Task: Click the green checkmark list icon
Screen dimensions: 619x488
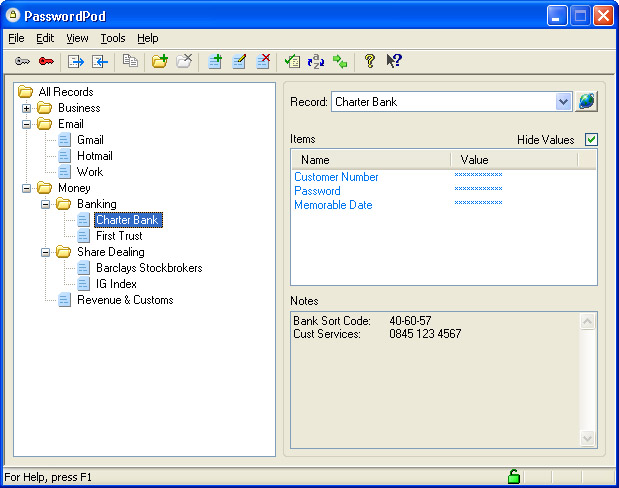Action: point(292,61)
